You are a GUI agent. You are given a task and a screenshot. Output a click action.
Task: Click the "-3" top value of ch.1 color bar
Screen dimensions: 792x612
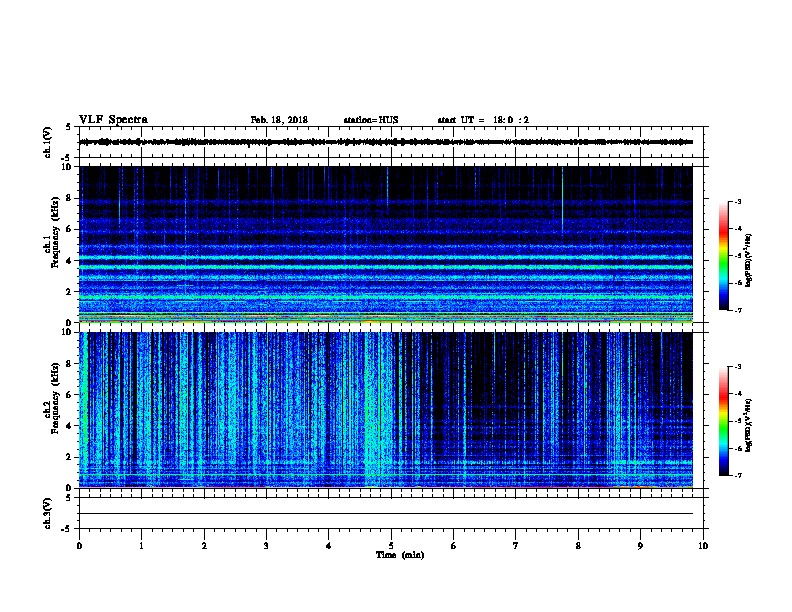pos(738,202)
